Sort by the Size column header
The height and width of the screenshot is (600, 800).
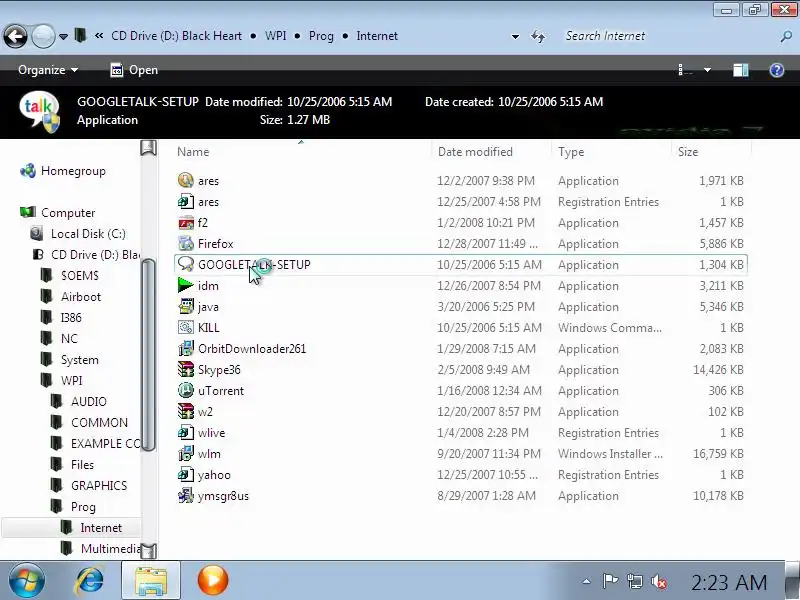[x=688, y=152]
